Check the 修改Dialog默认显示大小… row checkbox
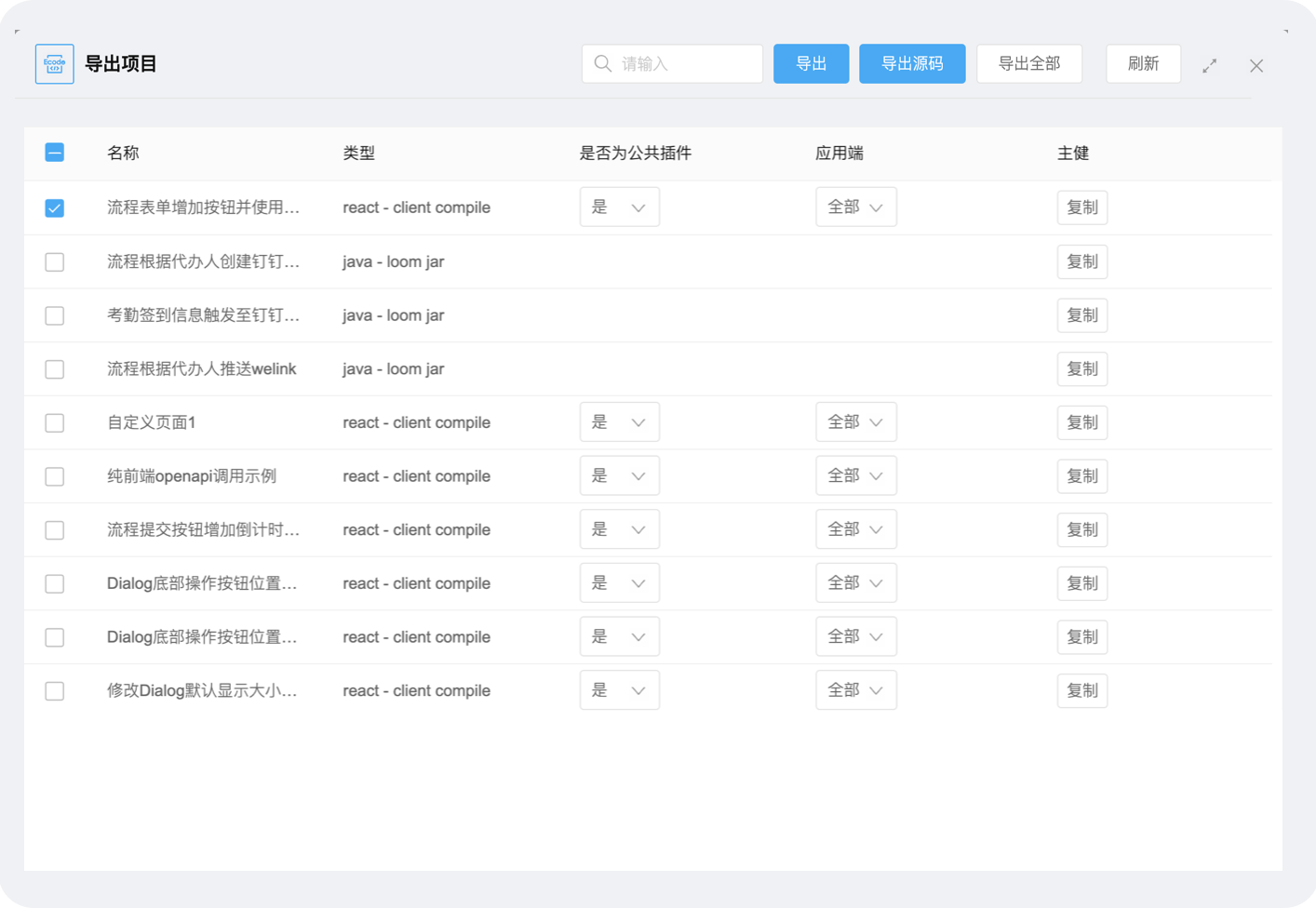The width and height of the screenshot is (1316, 908). pos(55,691)
